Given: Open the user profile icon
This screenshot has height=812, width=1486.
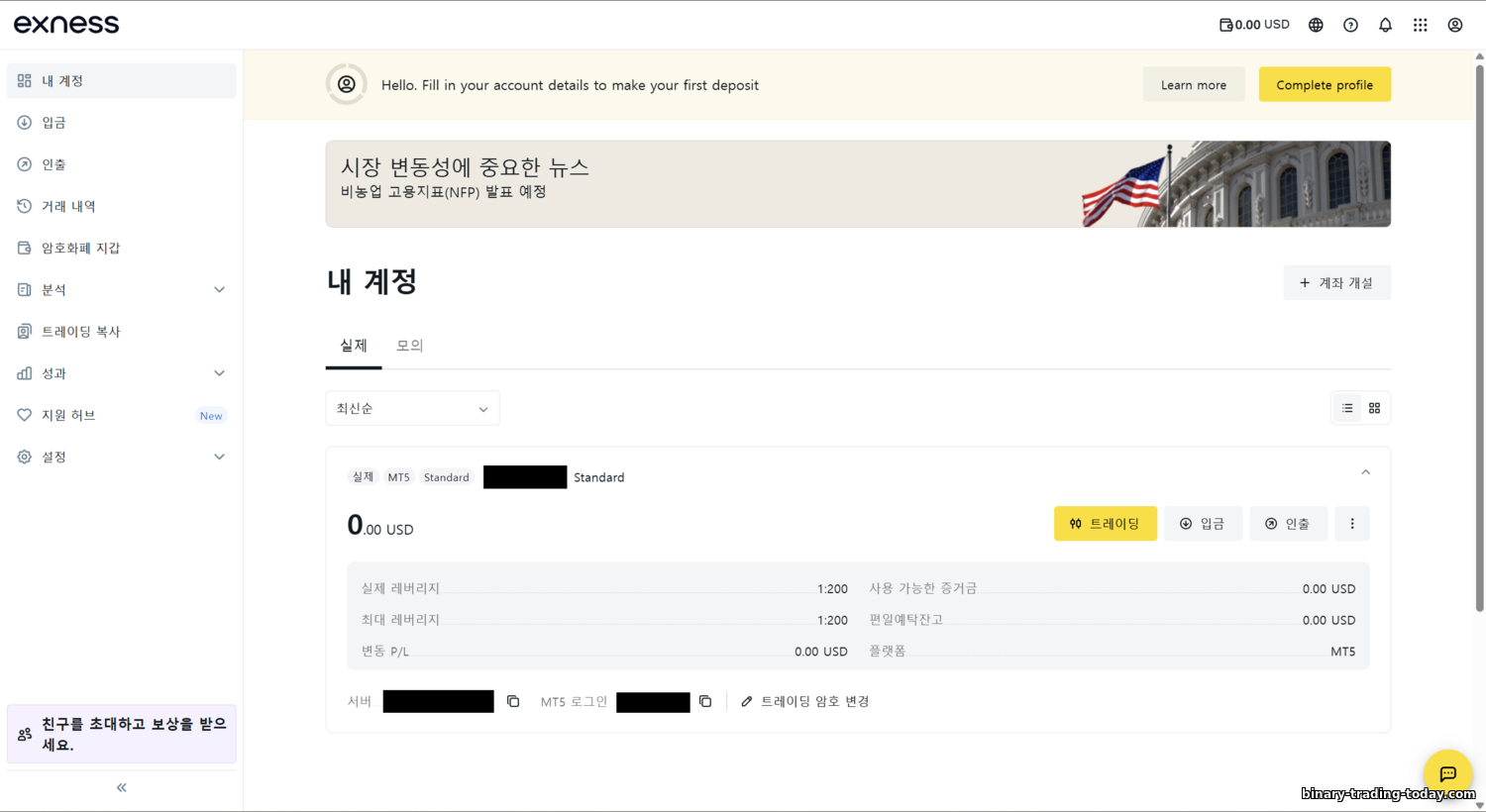Looking at the screenshot, I should (1454, 25).
